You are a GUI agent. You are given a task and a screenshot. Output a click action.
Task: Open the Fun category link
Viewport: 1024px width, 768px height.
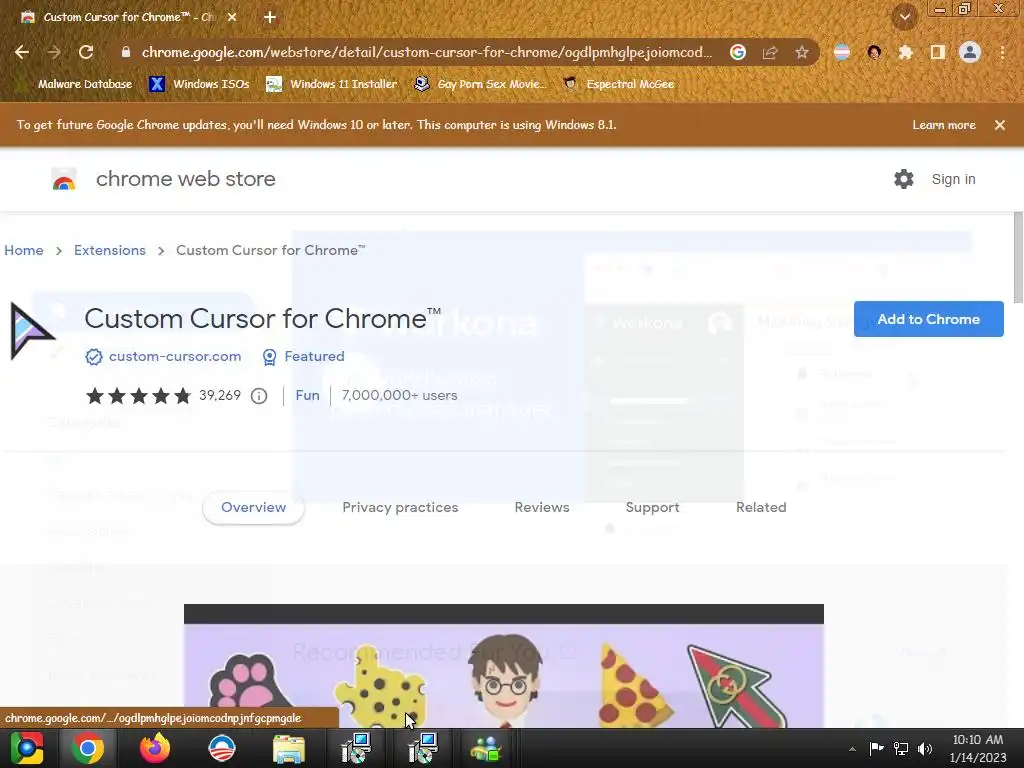click(307, 395)
